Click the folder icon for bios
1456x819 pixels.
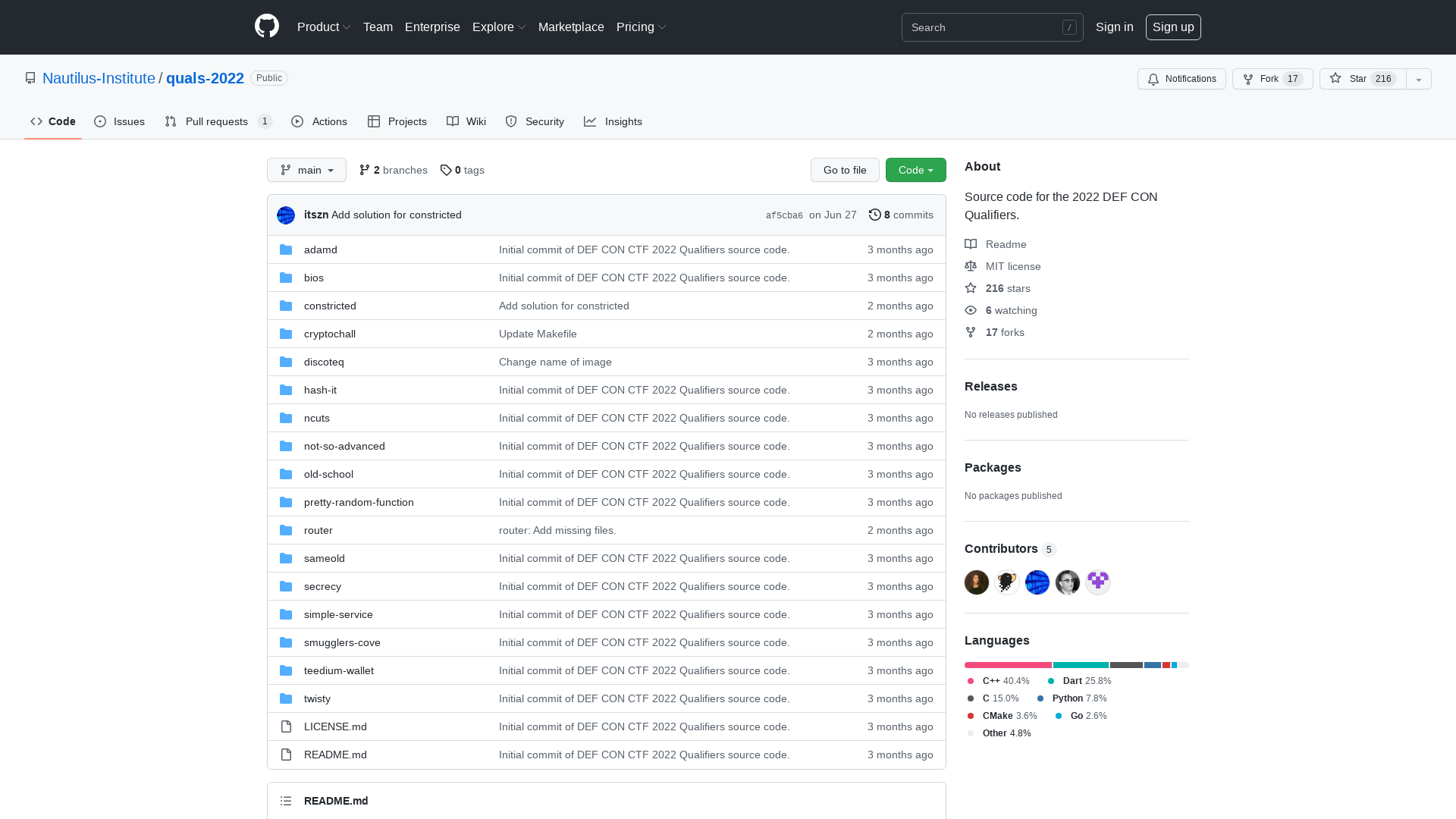pos(286,278)
